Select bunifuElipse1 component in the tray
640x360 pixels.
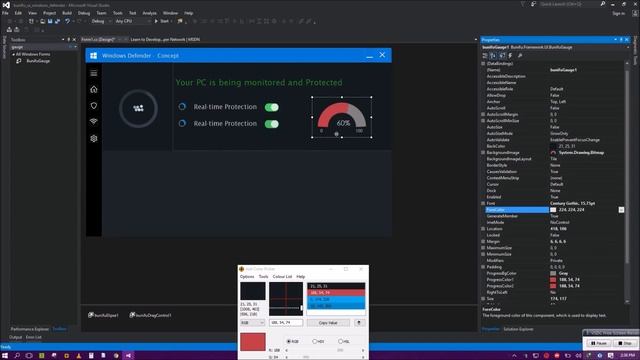pos(103,315)
